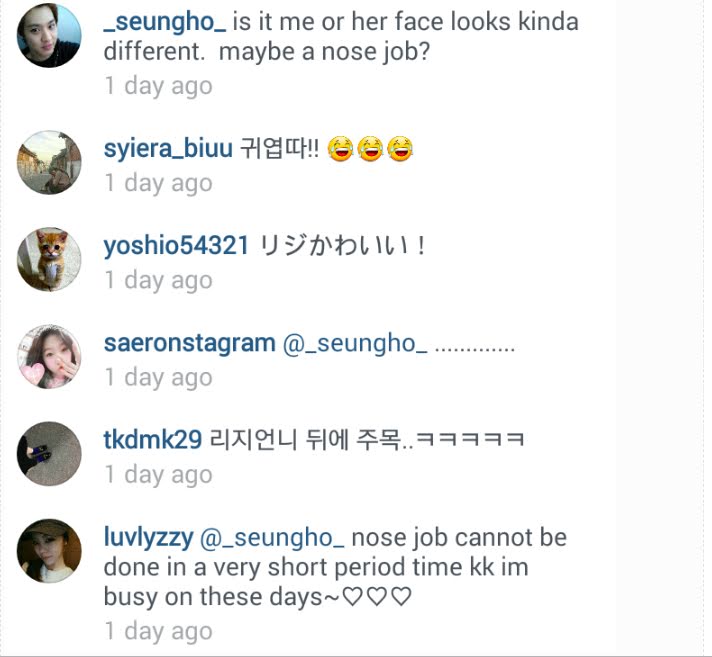
Task: Select the 'nose job?' comment text
Action: click(x=375, y=52)
